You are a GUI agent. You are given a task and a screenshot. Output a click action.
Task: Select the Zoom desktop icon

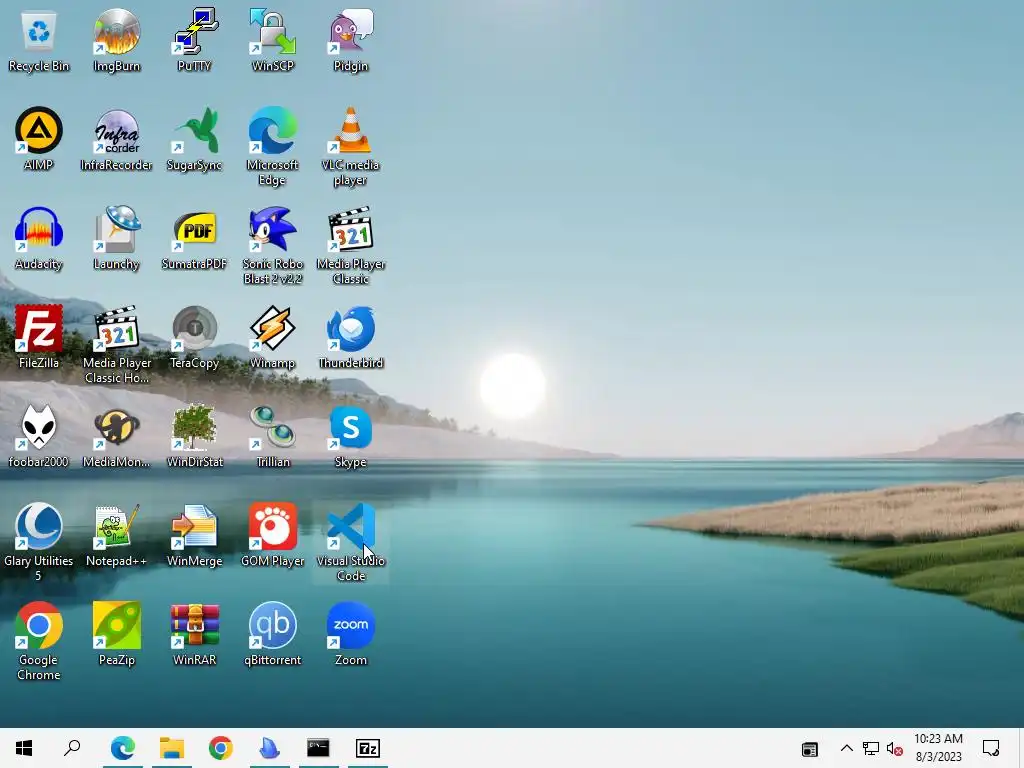[351, 633]
